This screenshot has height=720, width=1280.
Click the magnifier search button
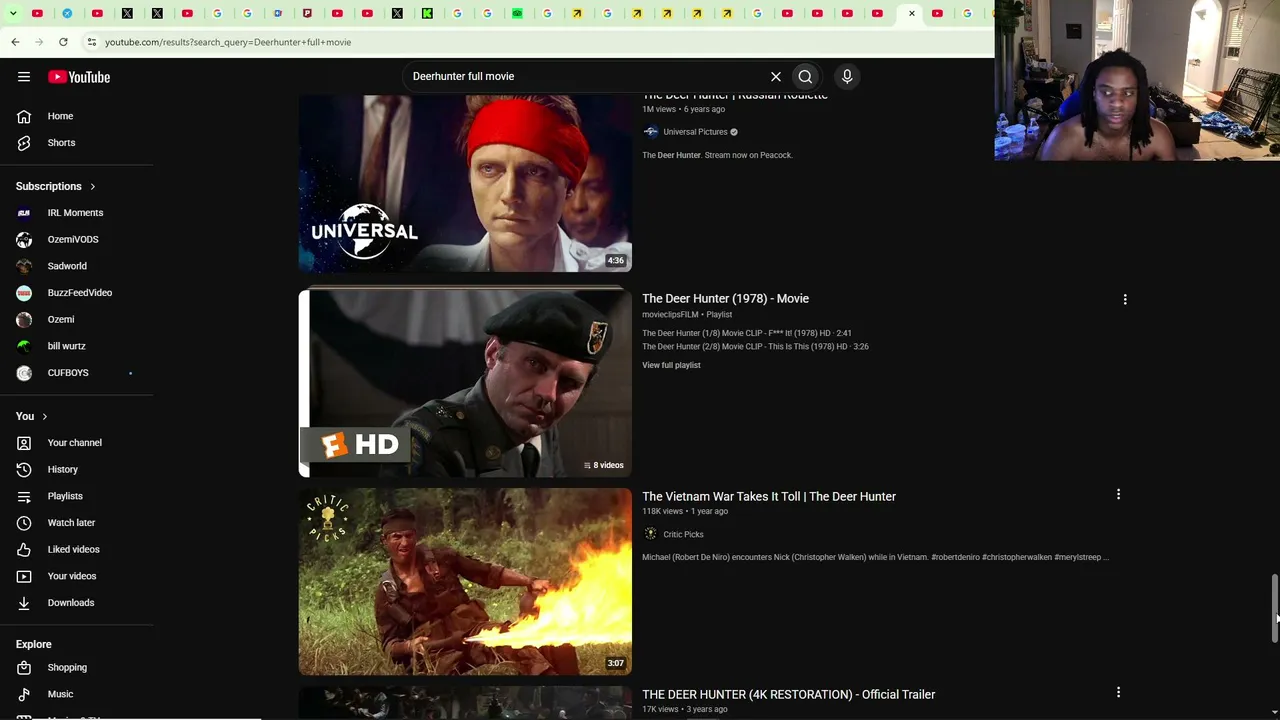point(805,76)
